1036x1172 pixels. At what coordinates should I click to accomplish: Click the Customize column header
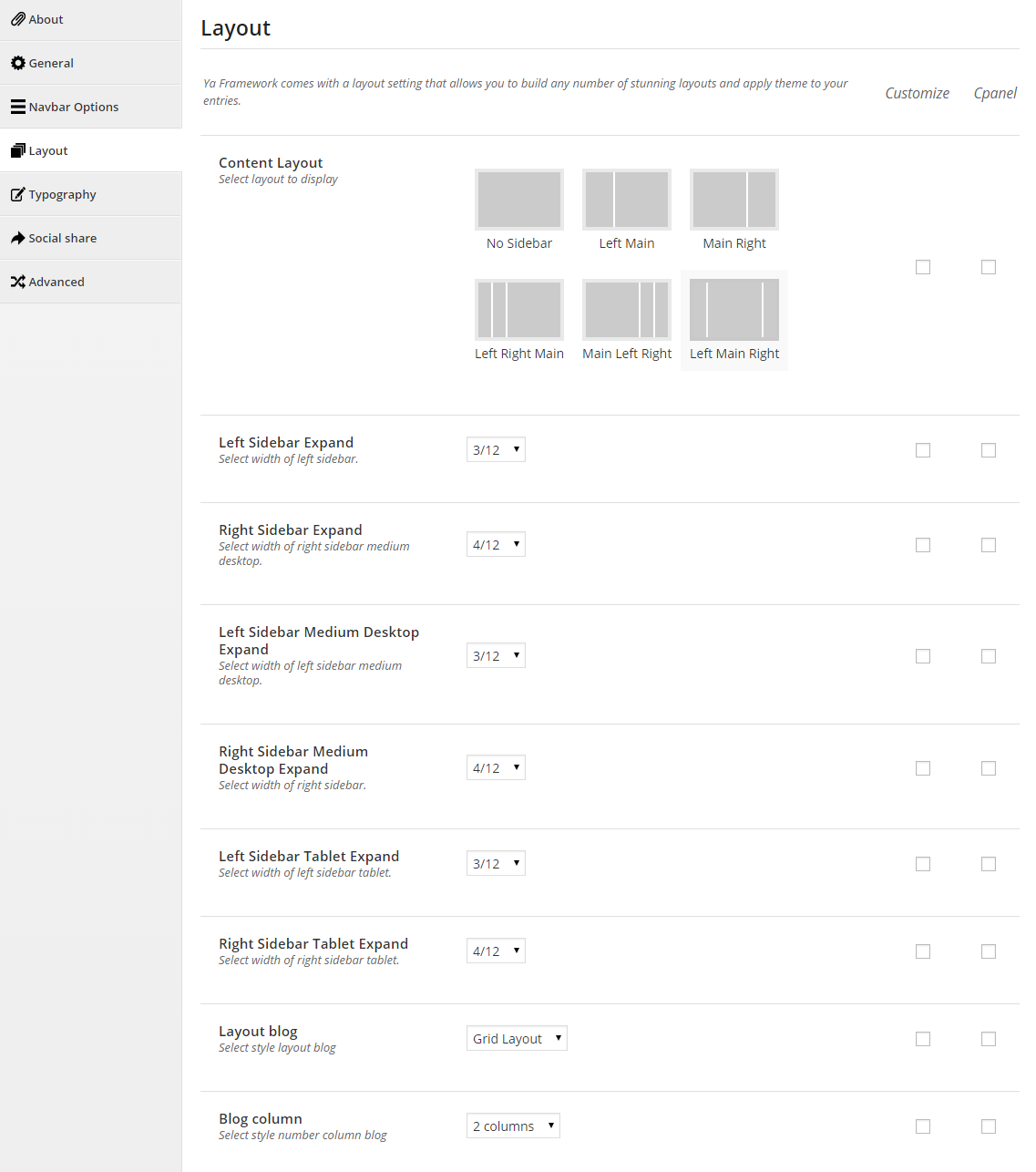click(x=917, y=93)
